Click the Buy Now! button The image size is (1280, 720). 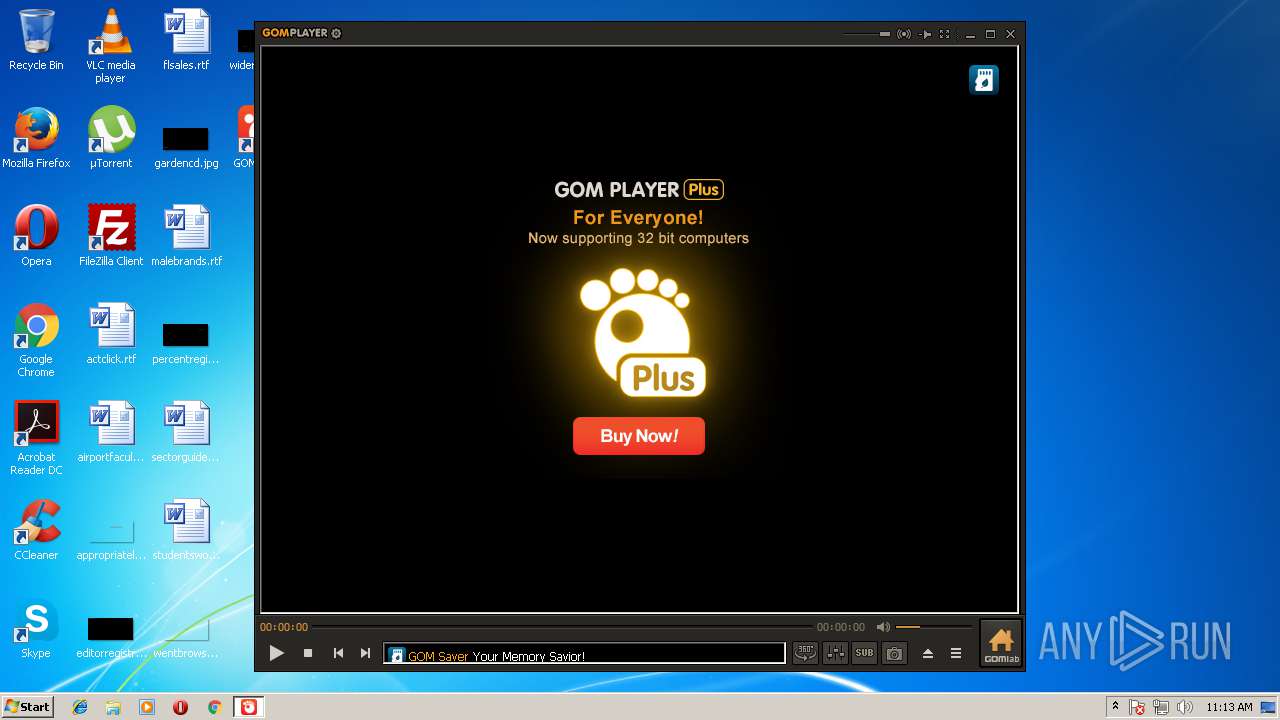point(639,436)
